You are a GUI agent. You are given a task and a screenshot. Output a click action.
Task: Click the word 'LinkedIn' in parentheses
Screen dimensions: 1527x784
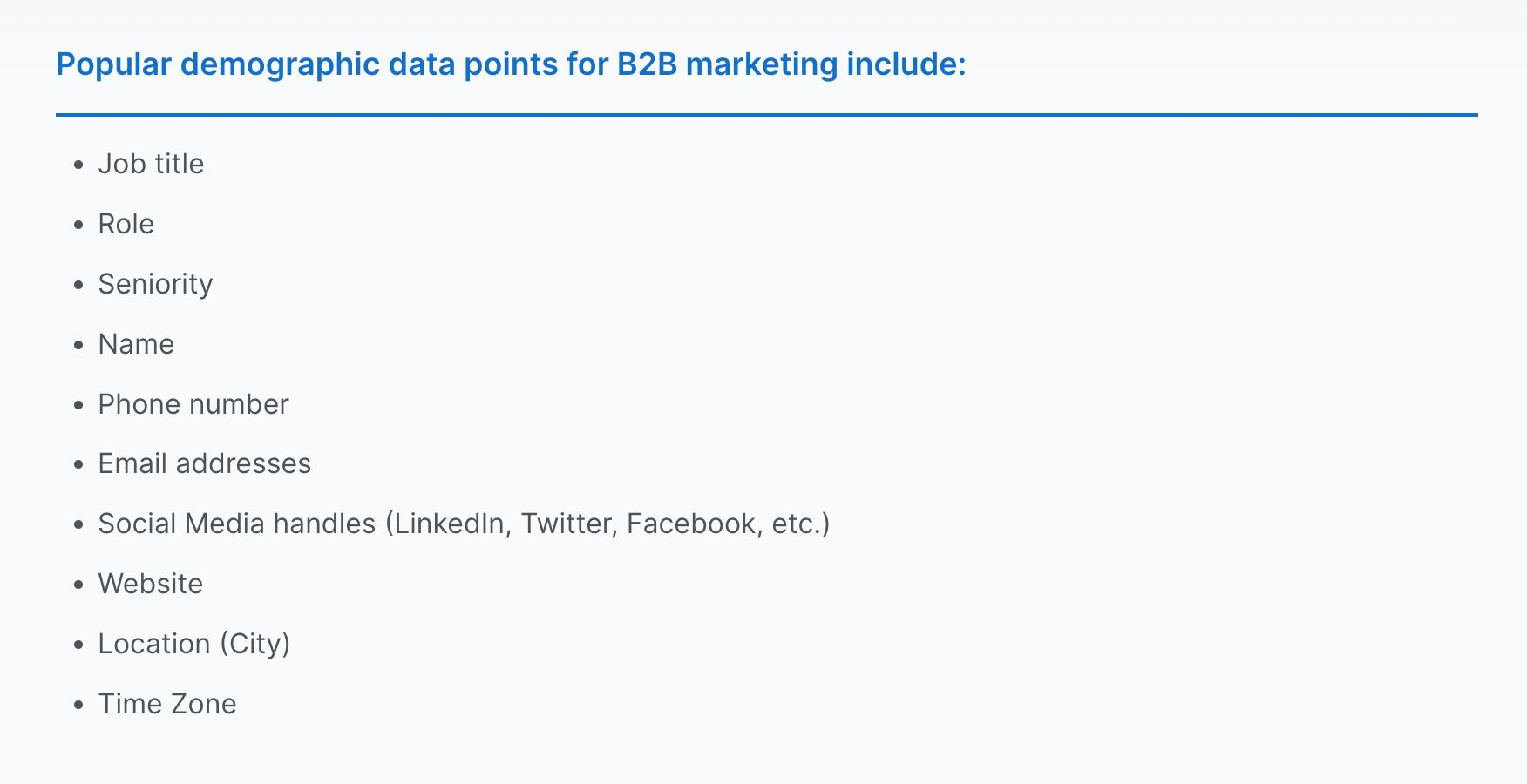449,524
